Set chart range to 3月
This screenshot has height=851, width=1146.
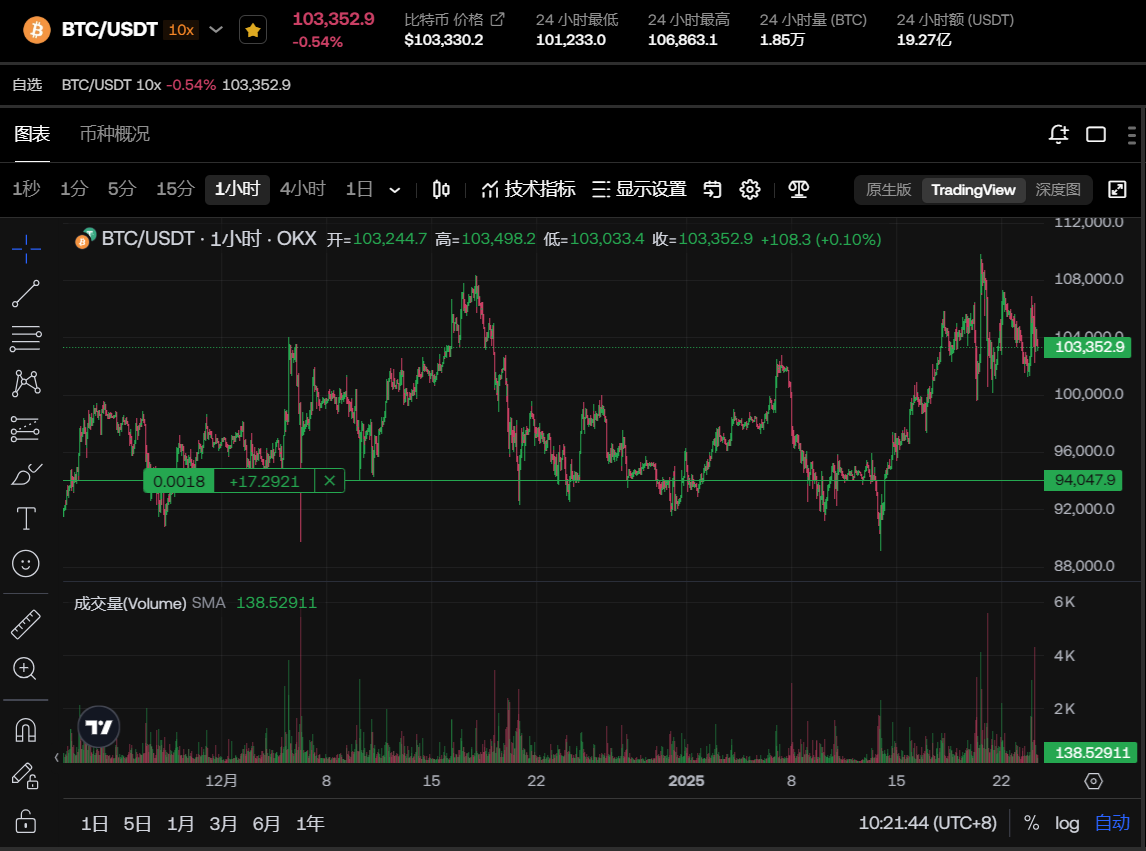pos(223,824)
